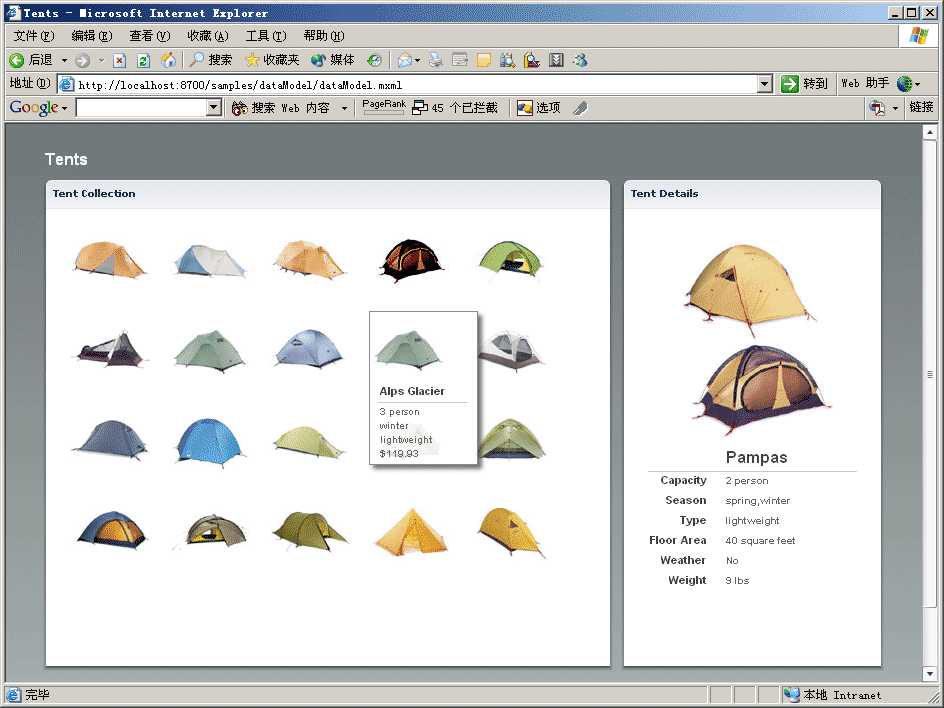This screenshot has height=708, width=944.
Task: Select the black and red tent thumbnail
Action: click(x=411, y=260)
